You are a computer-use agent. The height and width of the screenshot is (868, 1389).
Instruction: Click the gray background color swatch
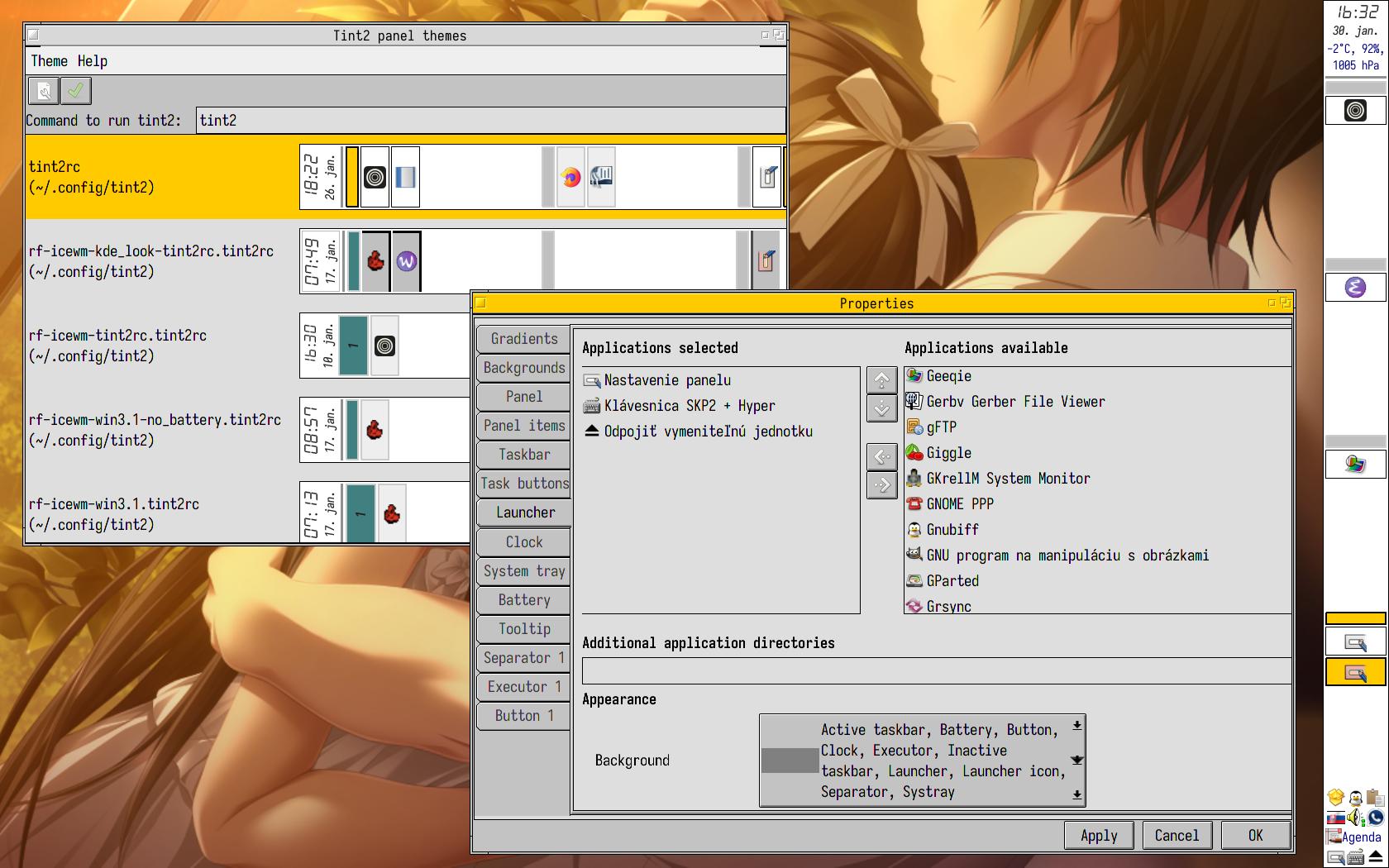[790, 761]
